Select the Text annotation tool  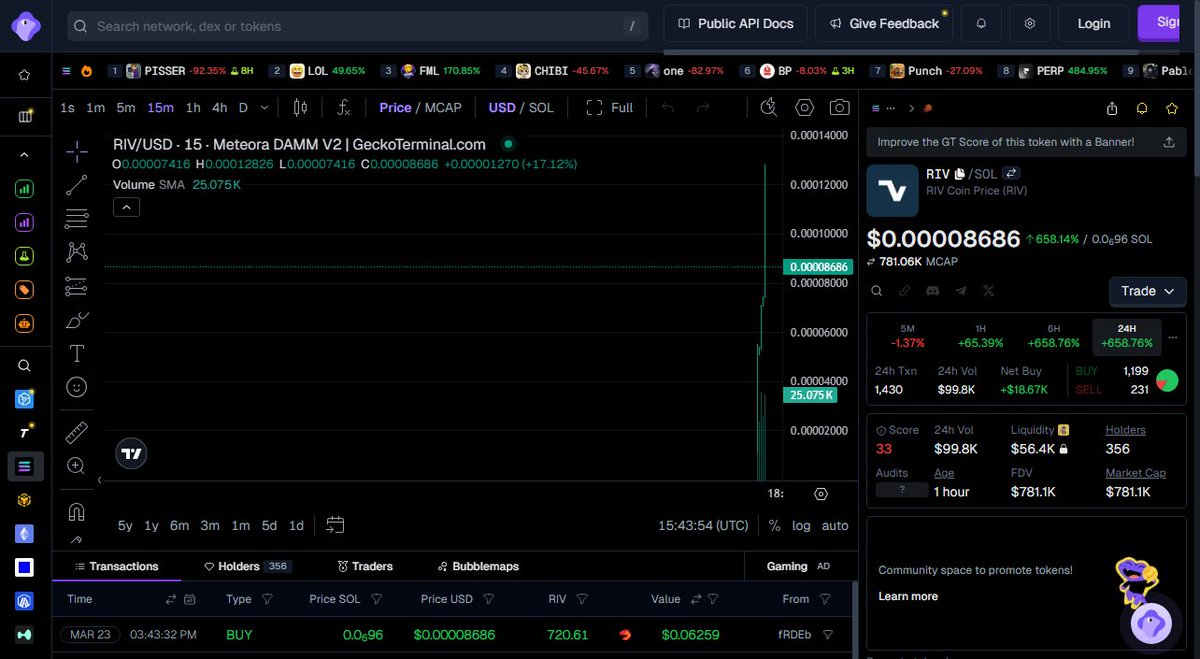pyautogui.click(x=77, y=353)
